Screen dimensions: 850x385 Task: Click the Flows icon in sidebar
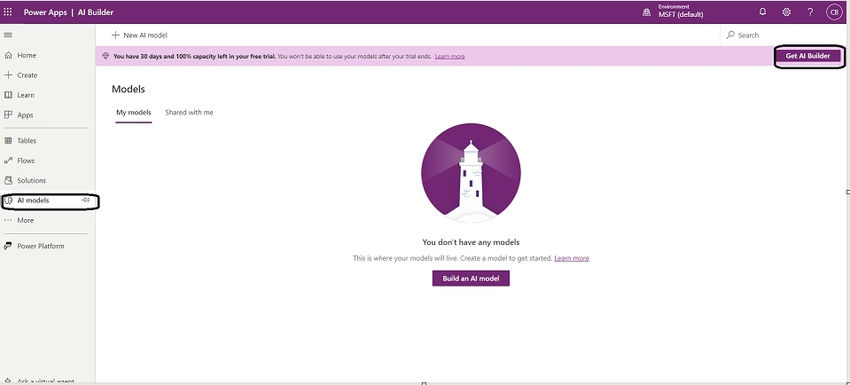[x=8, y=161]
